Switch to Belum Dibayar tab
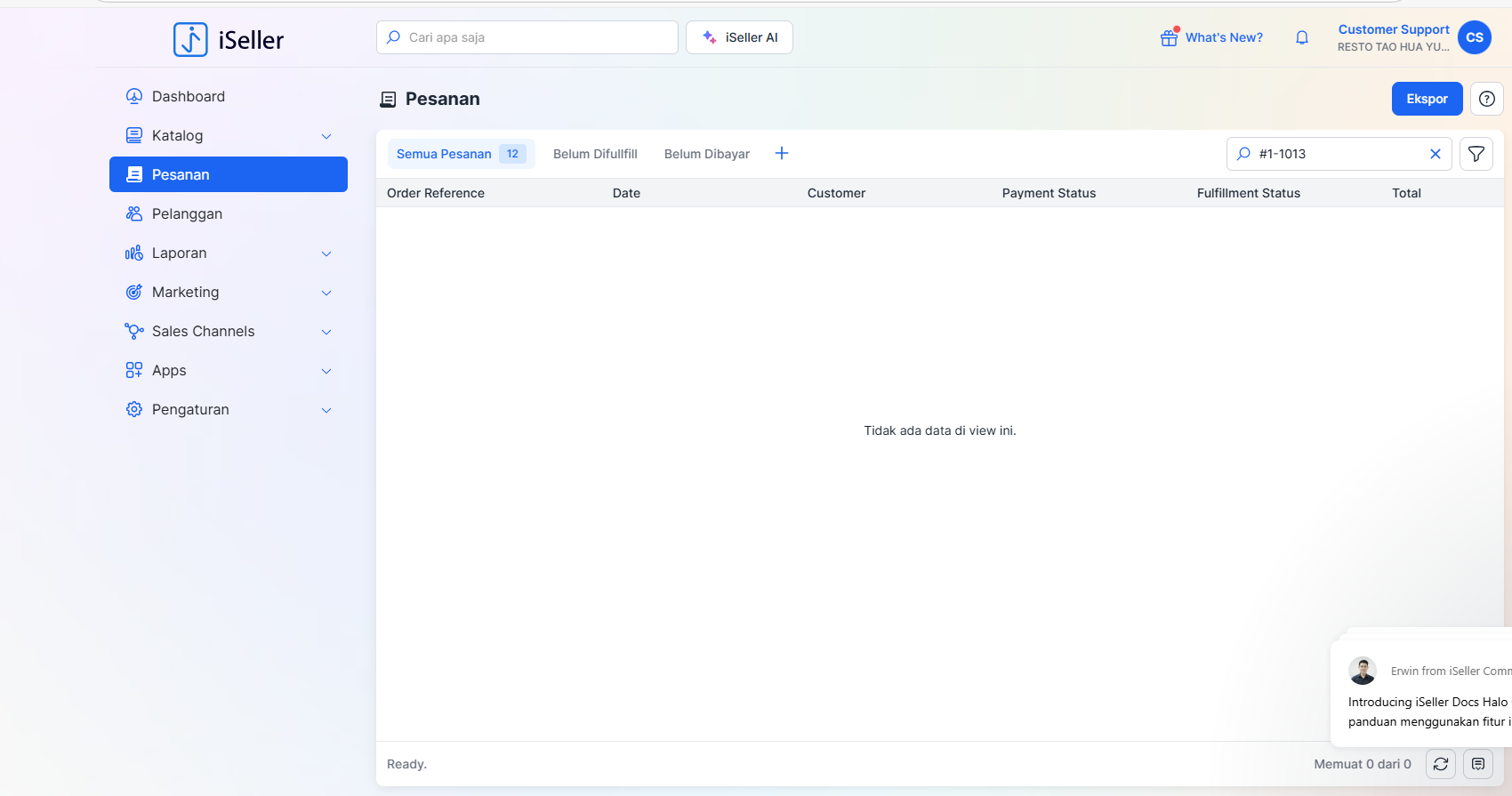 [x=706, y=154]
